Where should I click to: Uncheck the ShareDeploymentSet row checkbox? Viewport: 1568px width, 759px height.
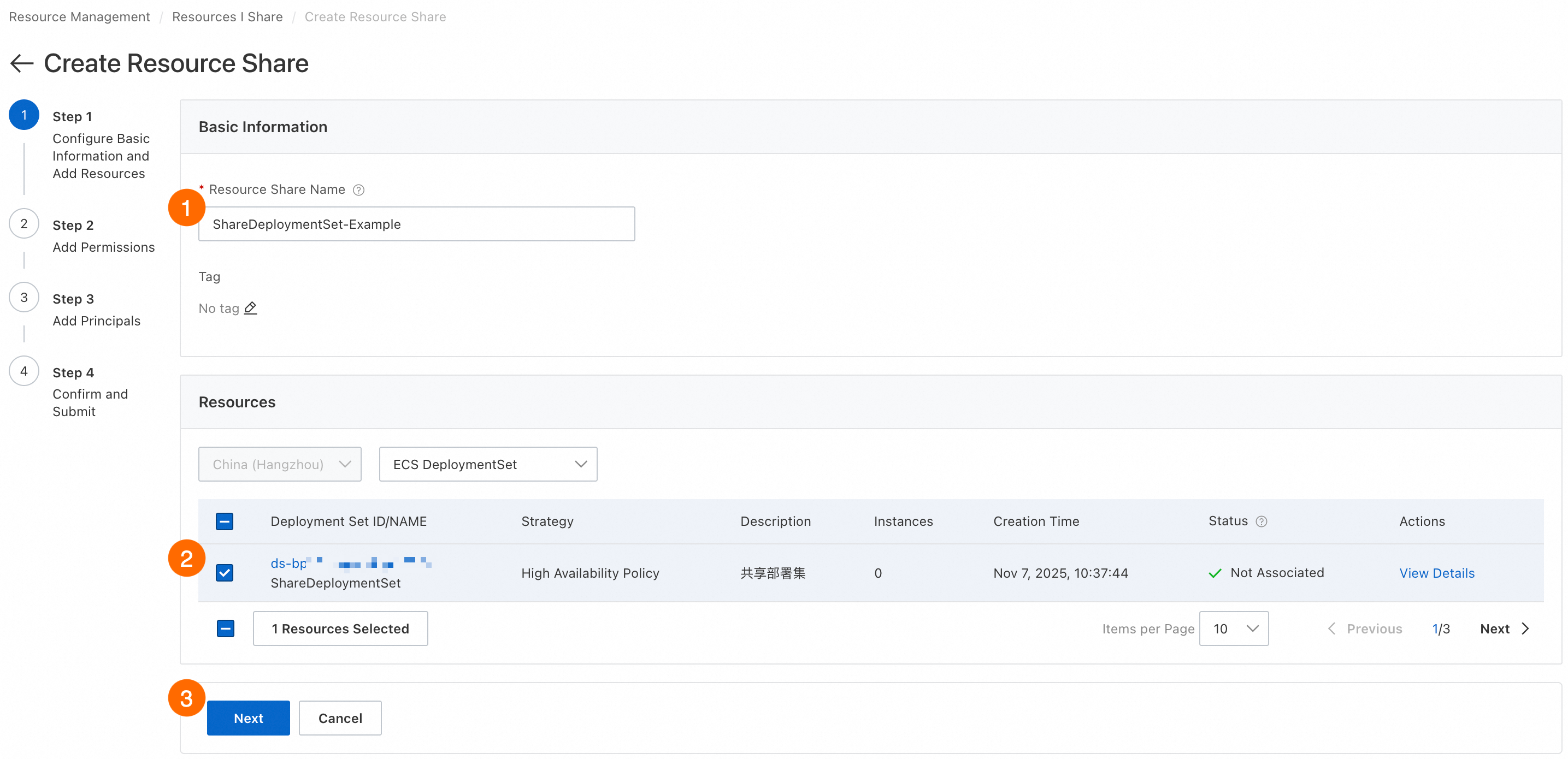coord(224,572)
